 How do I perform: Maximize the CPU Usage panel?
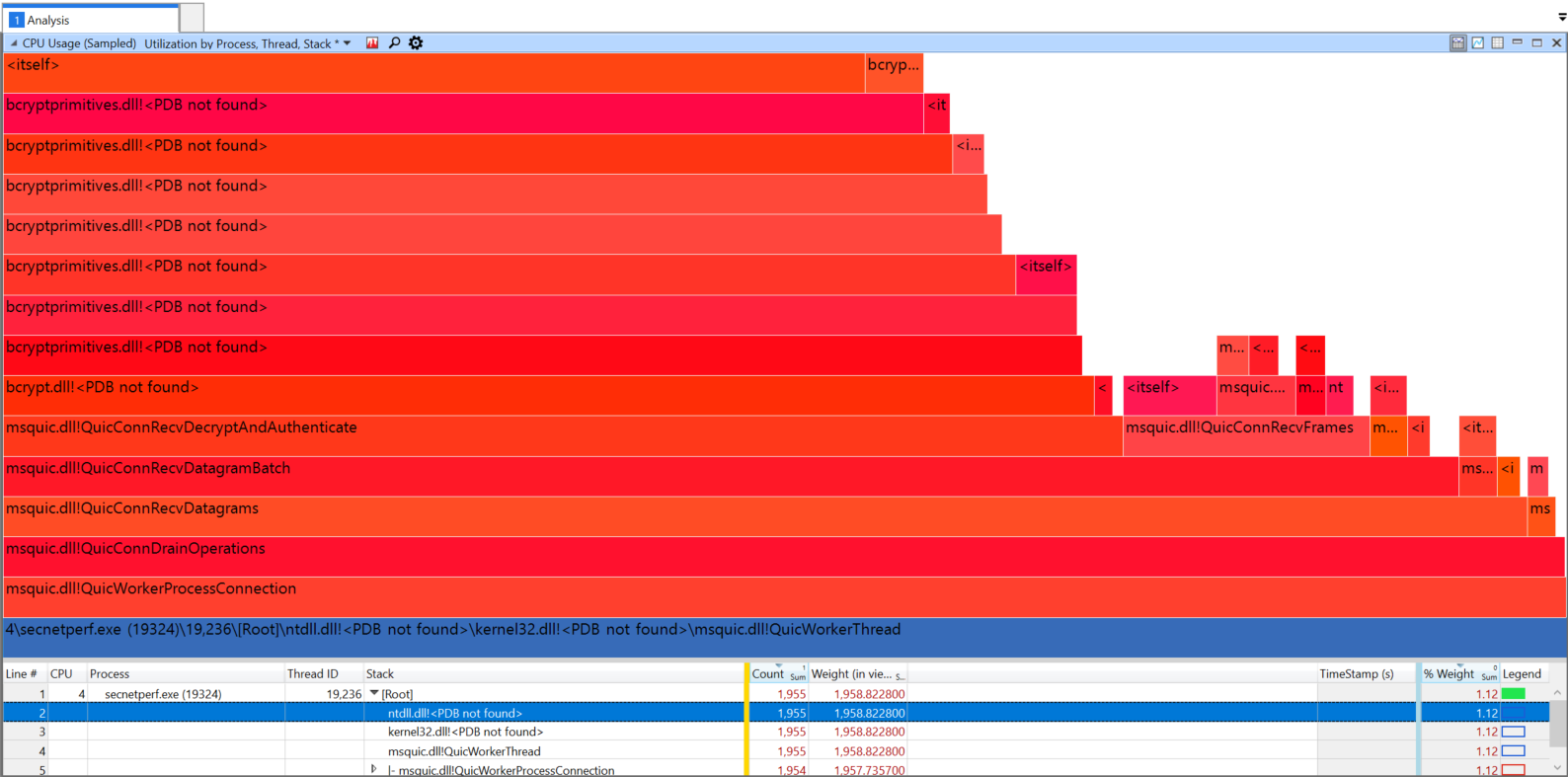[x=1536, y=42]
